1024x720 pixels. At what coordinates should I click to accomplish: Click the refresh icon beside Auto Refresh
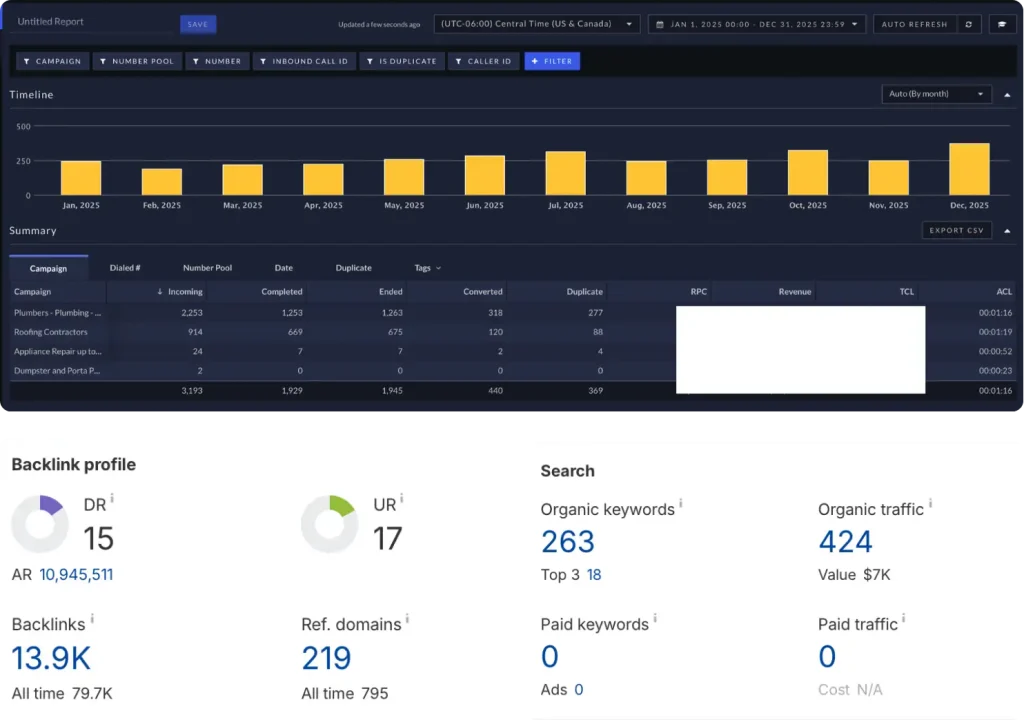click(969, 24)
